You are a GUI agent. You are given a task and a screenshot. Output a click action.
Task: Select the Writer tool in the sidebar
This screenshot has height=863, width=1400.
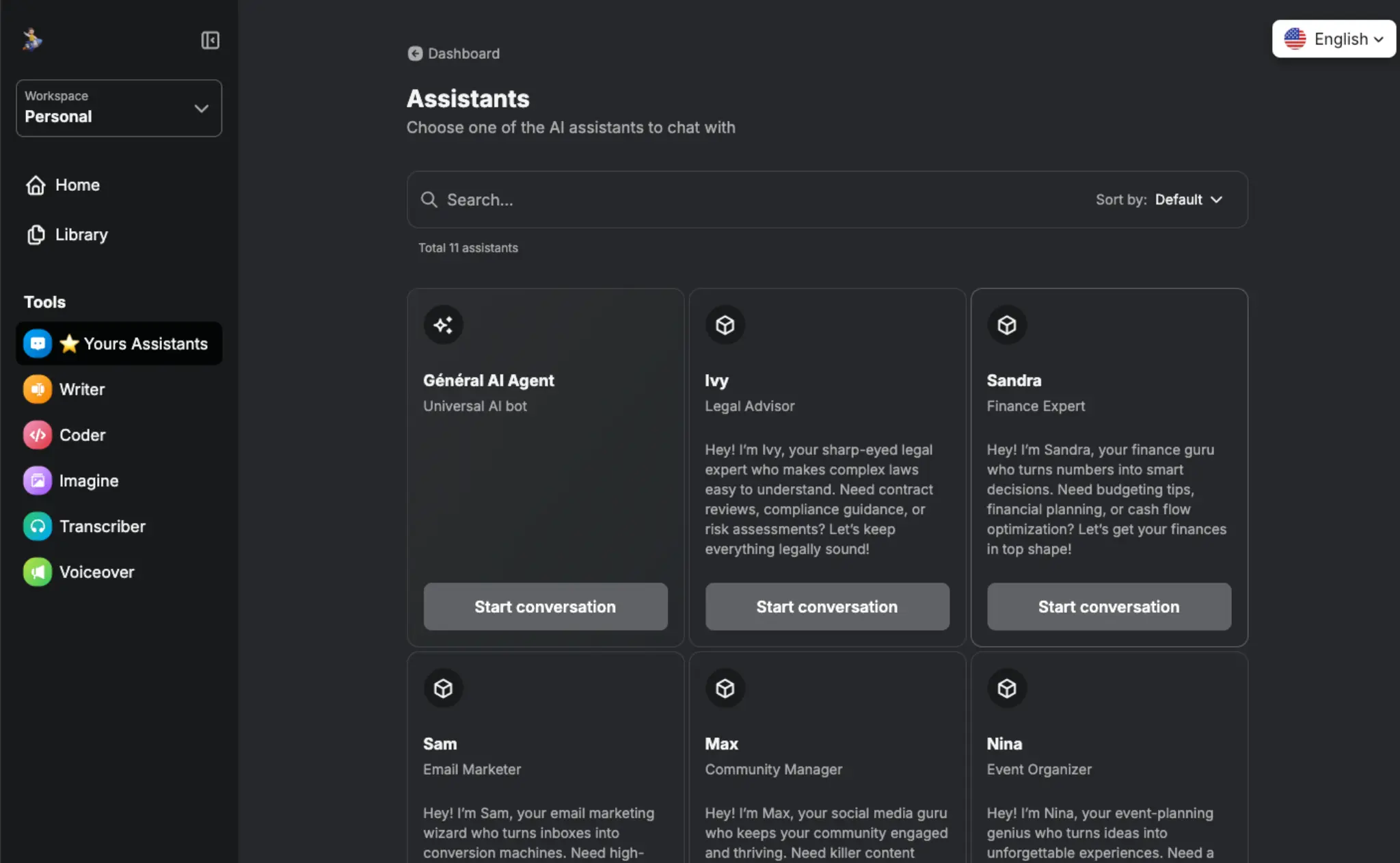[x=81, y=389]
